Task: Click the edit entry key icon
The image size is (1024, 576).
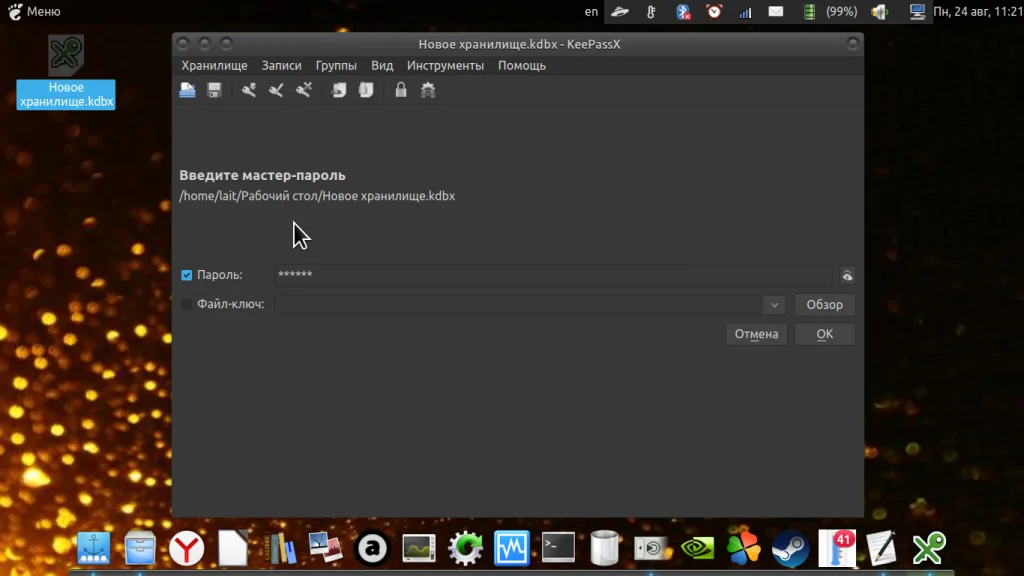Action: click(x=276, y=90)
